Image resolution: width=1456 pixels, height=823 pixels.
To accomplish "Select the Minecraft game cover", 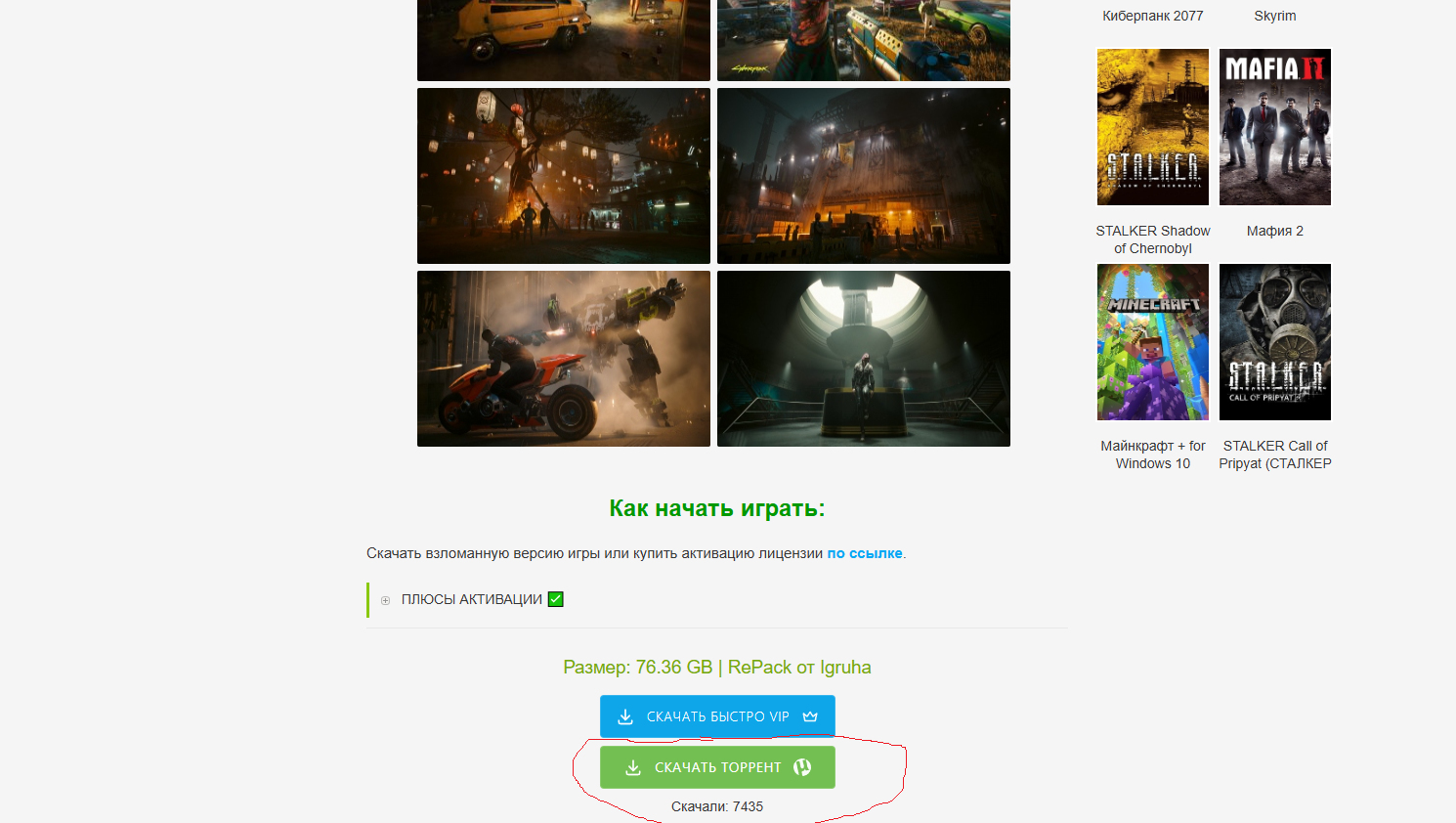I will click(1153, 342).
